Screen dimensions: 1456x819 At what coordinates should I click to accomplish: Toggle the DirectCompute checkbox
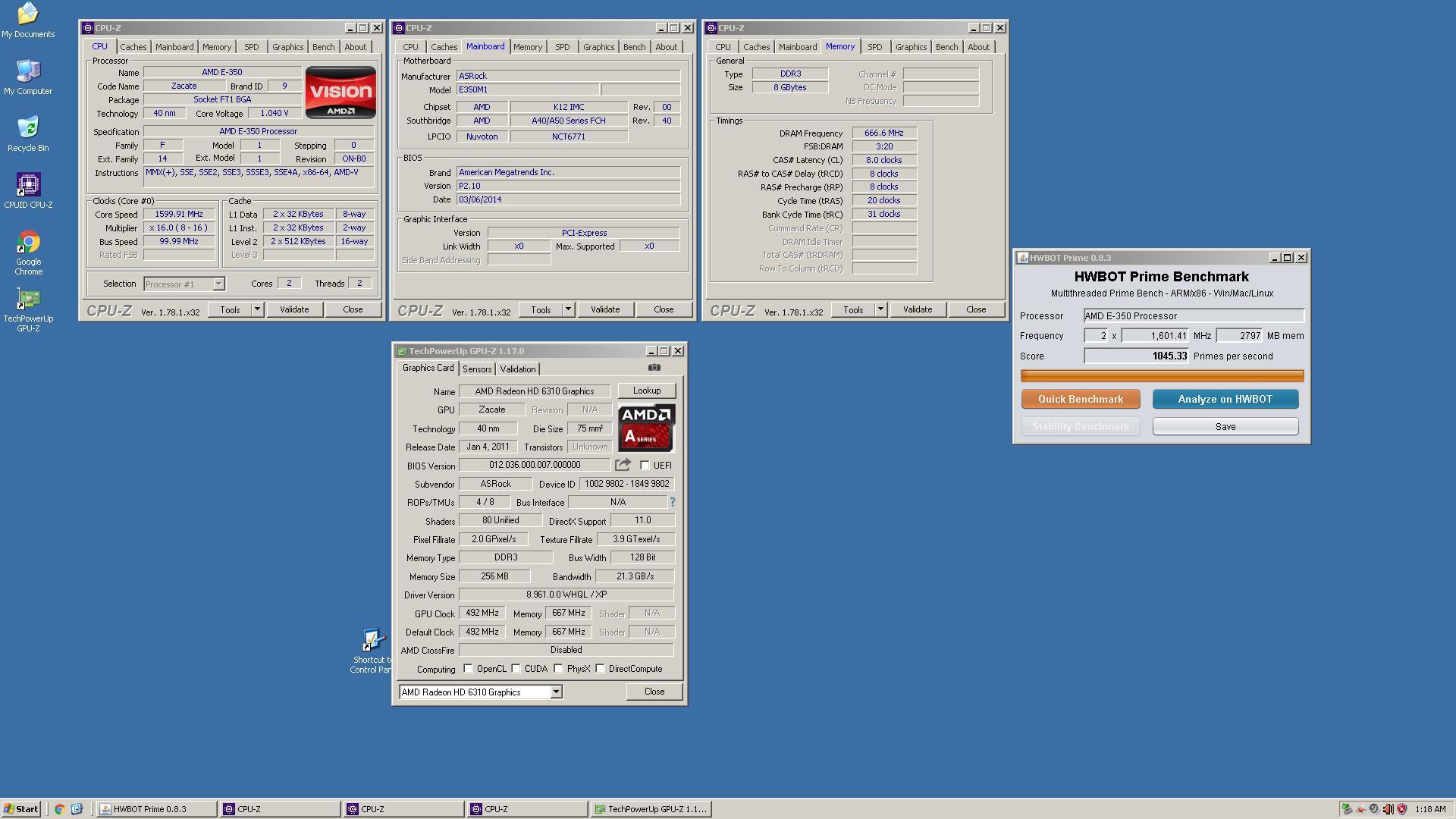pyautogui.click(x=600, y=669)
